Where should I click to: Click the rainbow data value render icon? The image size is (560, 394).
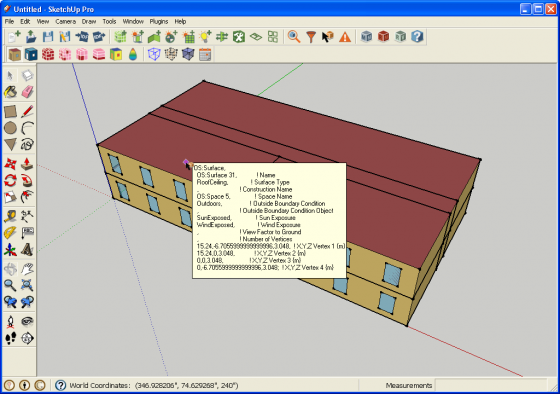pos(133,55)
